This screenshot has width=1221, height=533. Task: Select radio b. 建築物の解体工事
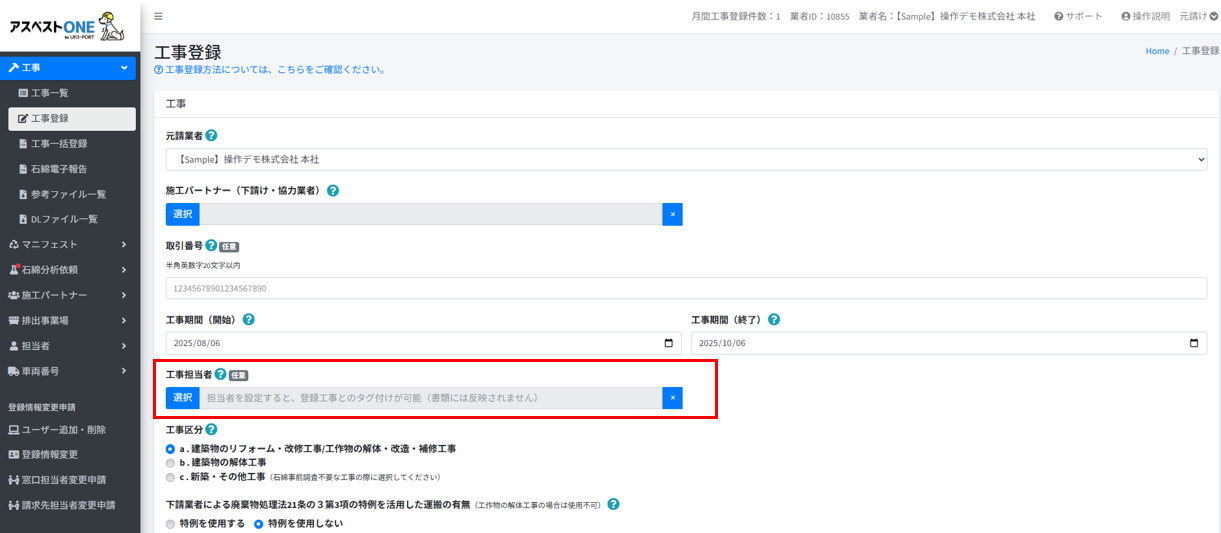pos(170,463)
